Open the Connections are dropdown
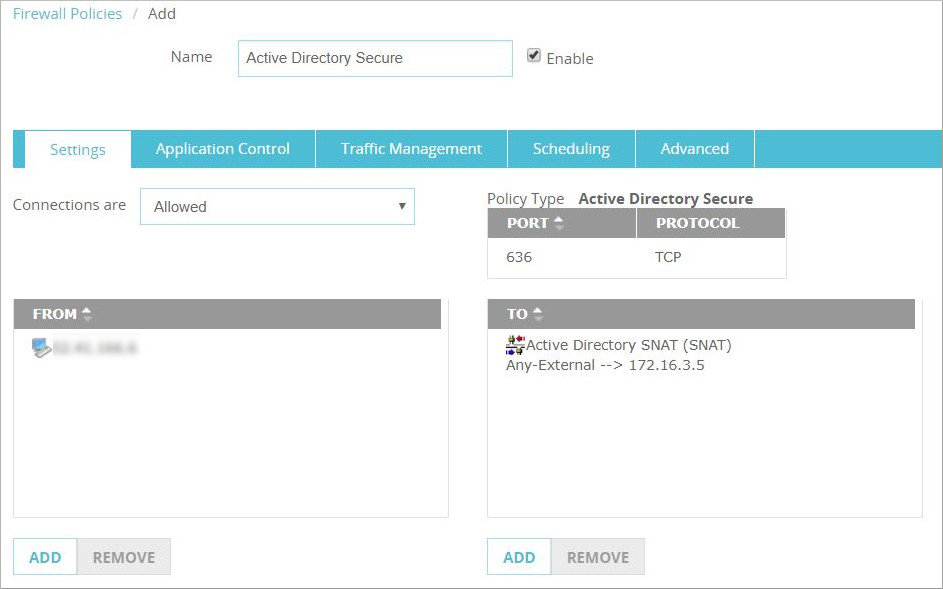The width and height of the screenshot is (943, 589). pyautogui.click(x=277, y=207)
